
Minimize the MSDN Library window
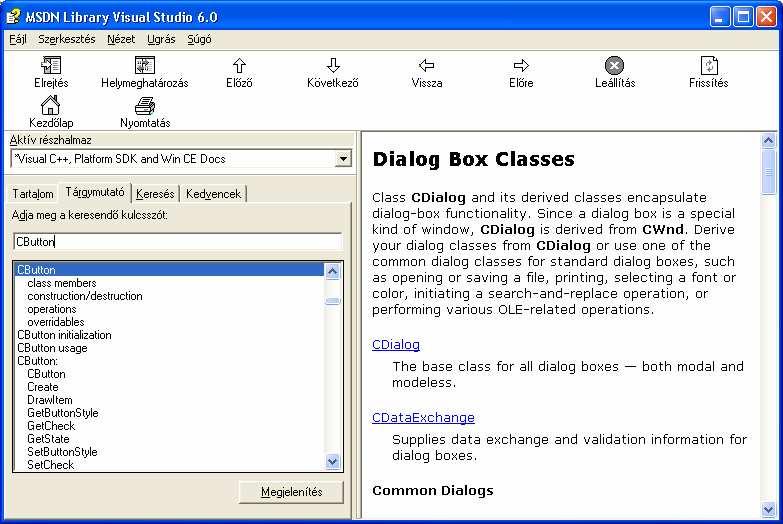tap(720, 17)
